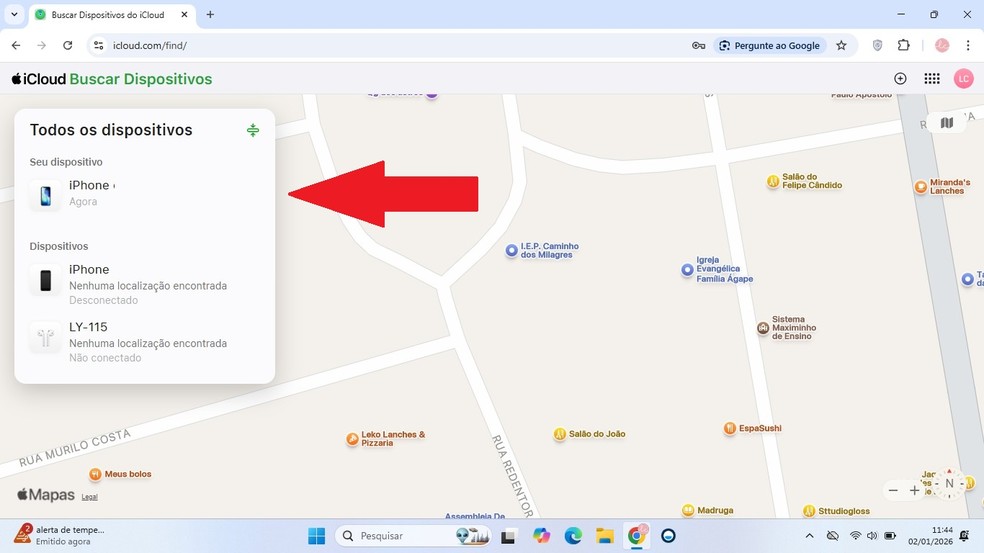Click the AirPods thumbnail icon
Image resolution: width=984 pixels, height=553 pixels.
(46, 338)
